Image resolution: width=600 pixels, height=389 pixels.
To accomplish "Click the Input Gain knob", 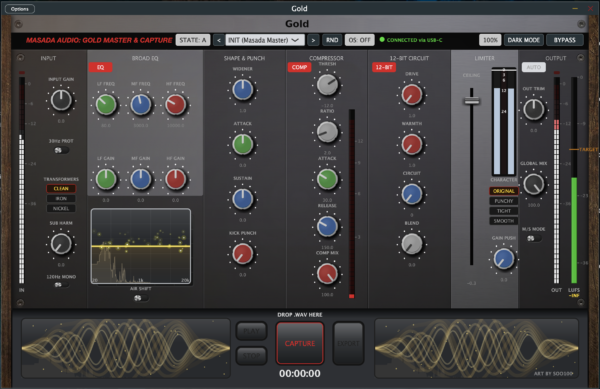I will pyautogui.click(x=61, y=100).
